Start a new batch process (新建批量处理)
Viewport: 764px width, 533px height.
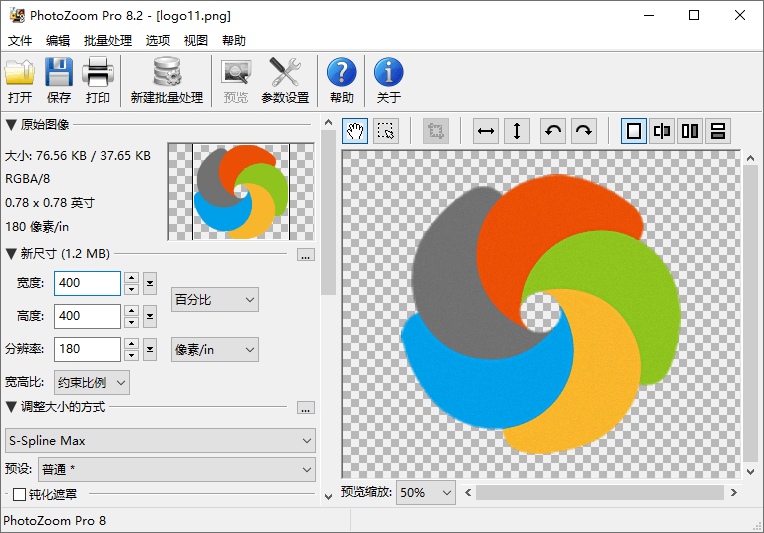pos(167,81)
